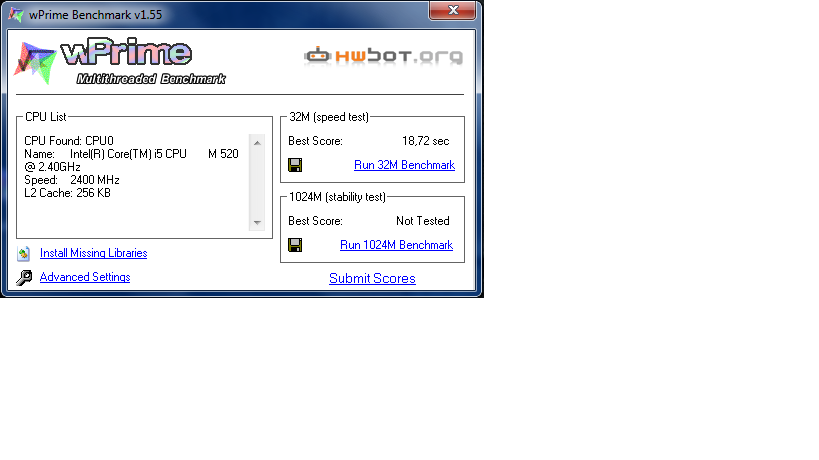Click the Intel Core i5 CPU name line
The height and width of the screenshot is (460, 819).
click(131, 154)
